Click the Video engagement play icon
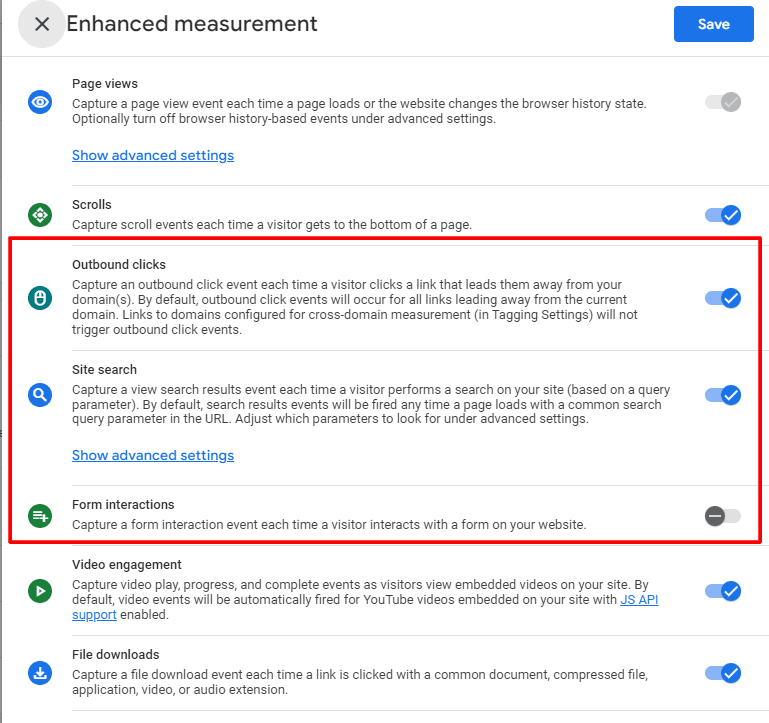769x723 pixels. [40, 590]
